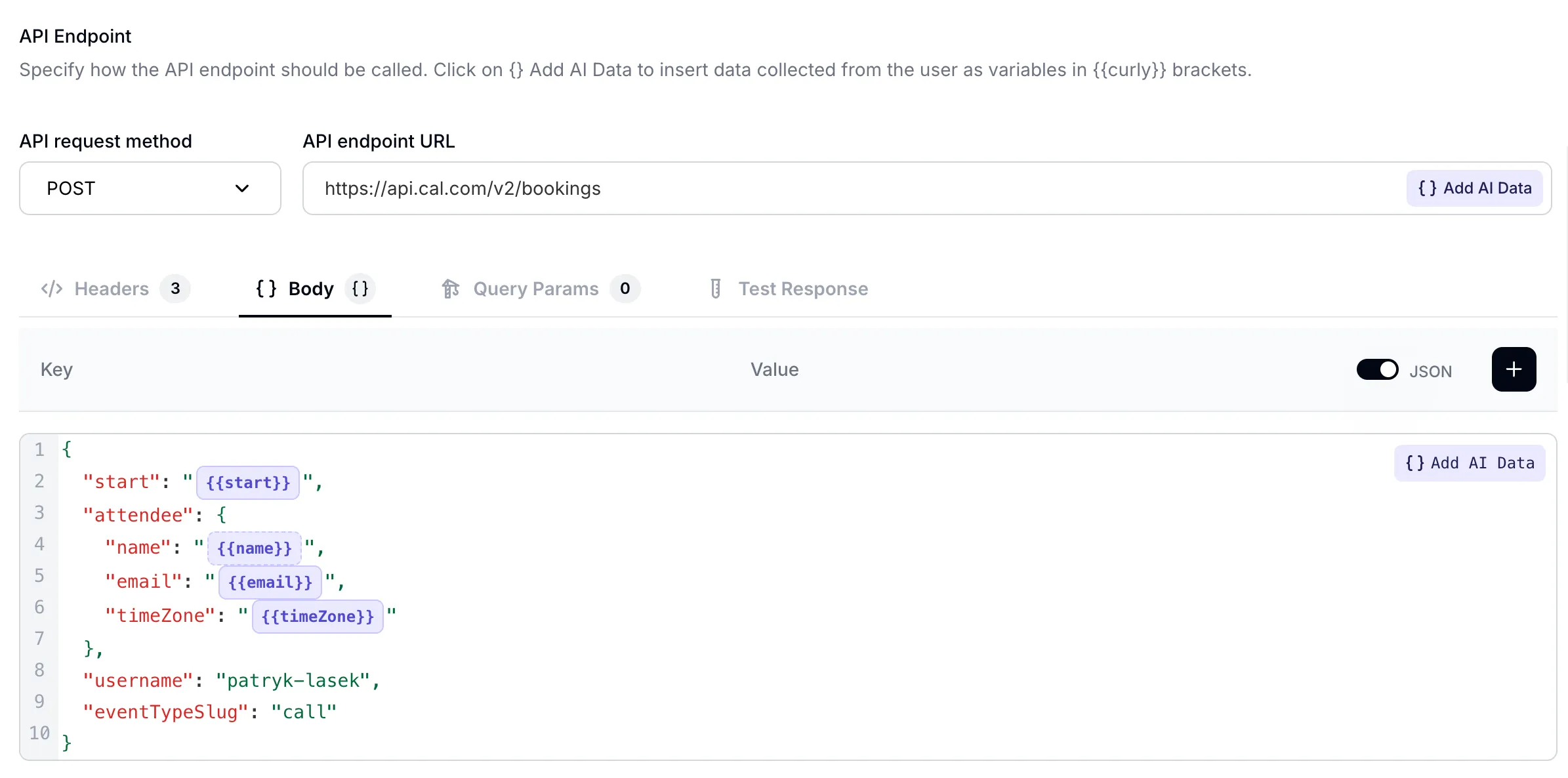This screenshot has height=778, width=1568.
Task: Select the {{timeZone}} variable chip
Action: click(x=318, y=617)
